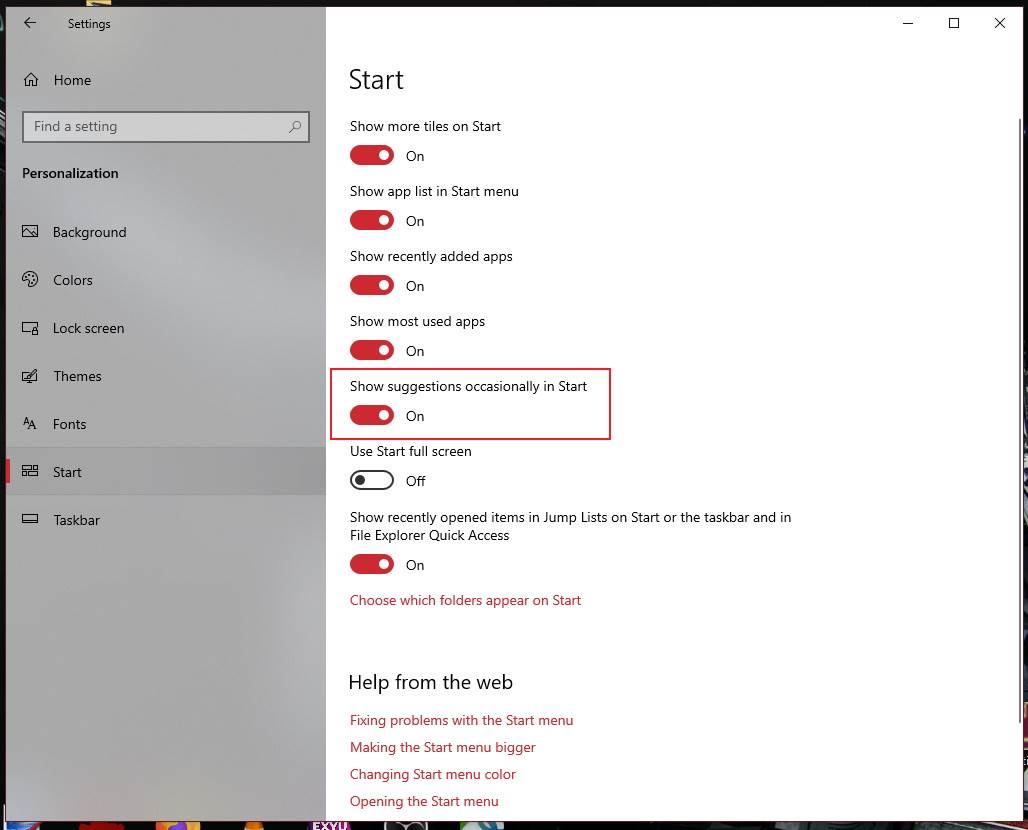Turn off Show suggestions occasionally in Start
1028x830 pixels.
371,415
